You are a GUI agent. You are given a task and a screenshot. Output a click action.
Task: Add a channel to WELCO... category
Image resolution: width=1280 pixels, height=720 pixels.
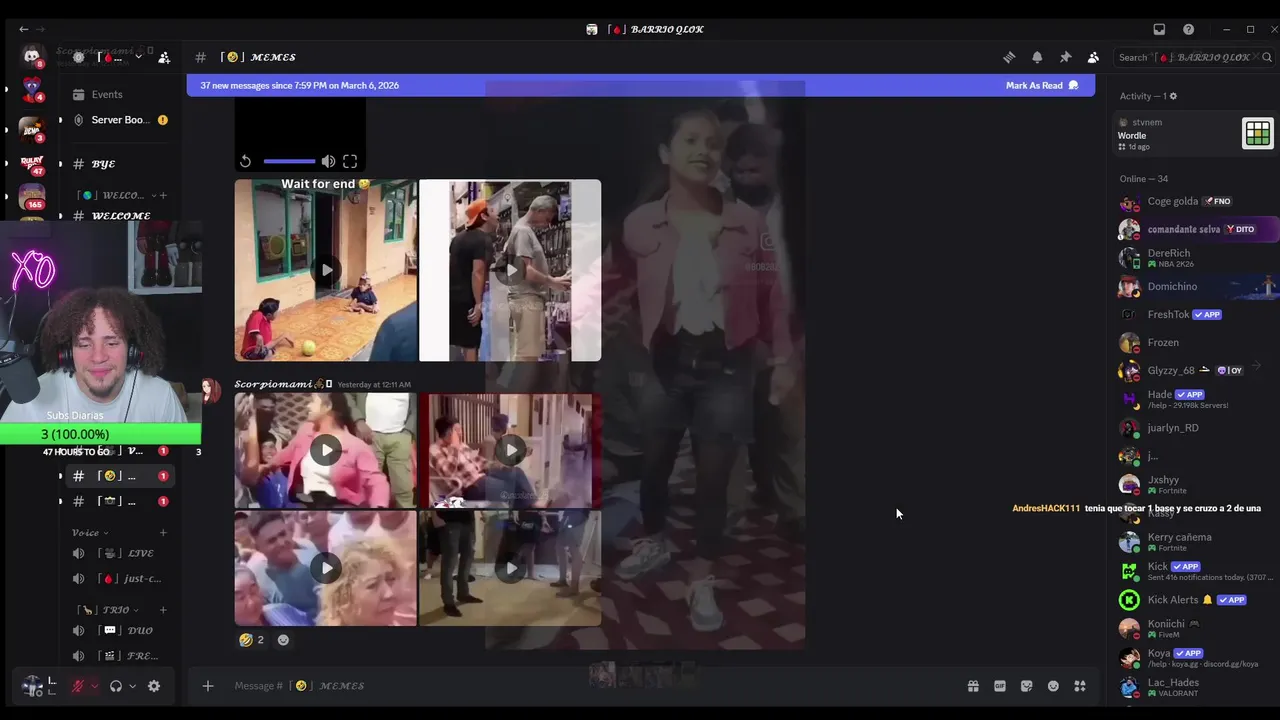coord(163,195)
